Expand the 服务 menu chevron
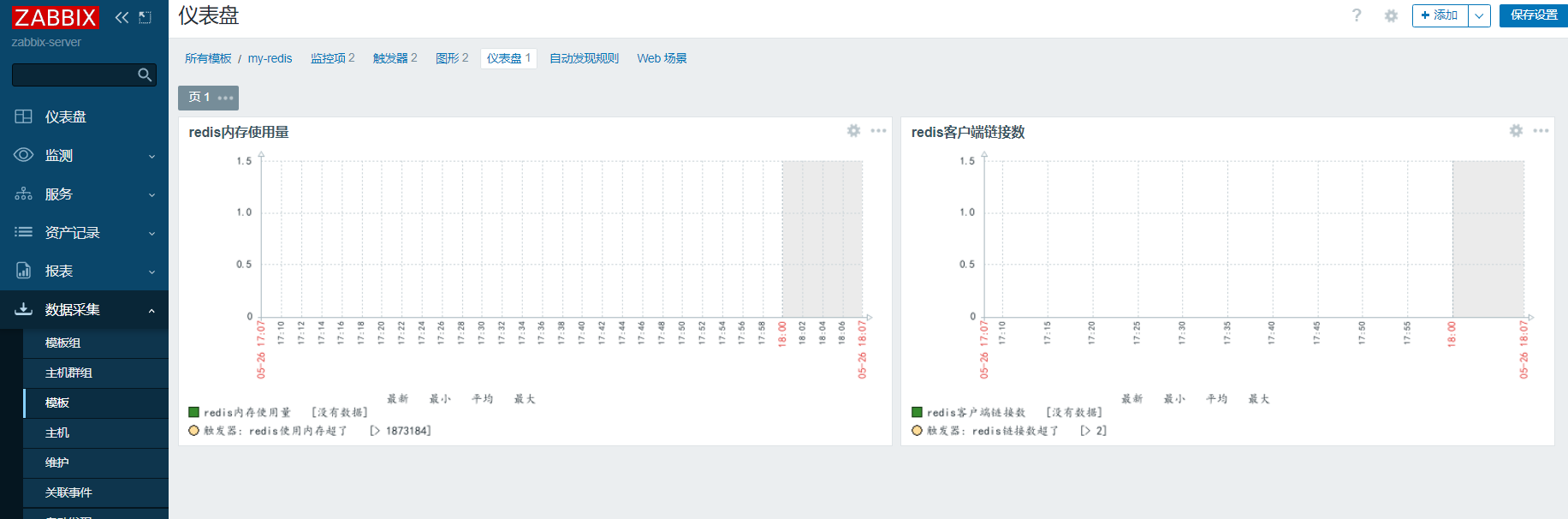 point(151,194)
